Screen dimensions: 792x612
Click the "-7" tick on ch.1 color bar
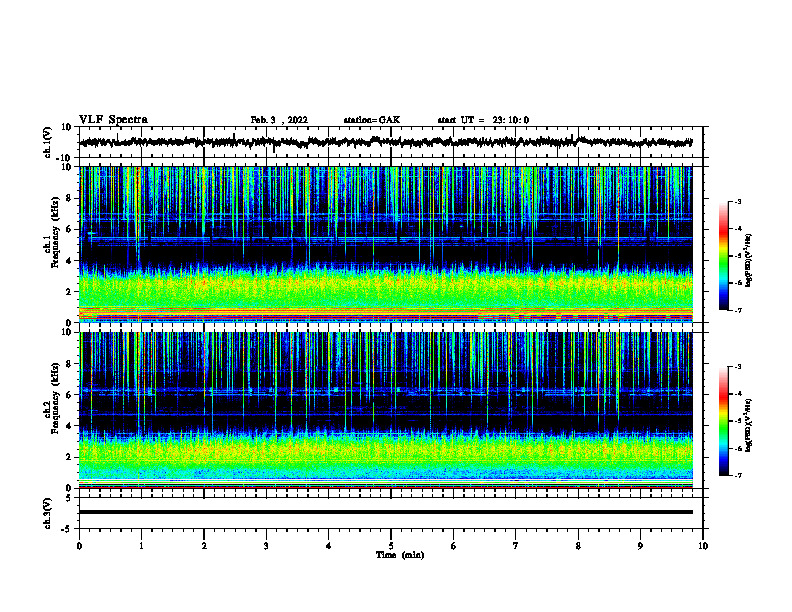coord(737,310)
